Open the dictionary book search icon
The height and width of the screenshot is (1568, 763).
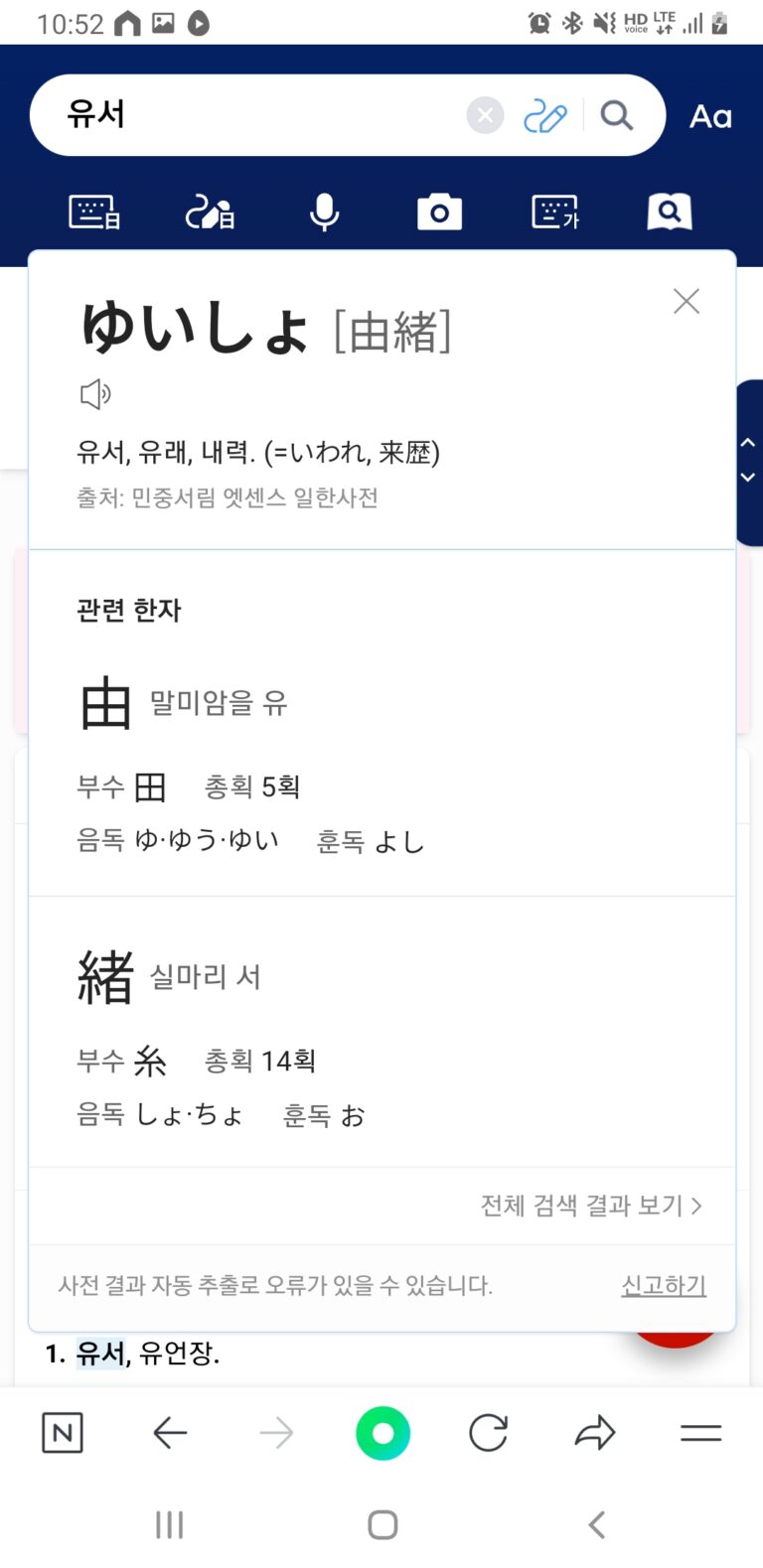[x=670, y=213]
